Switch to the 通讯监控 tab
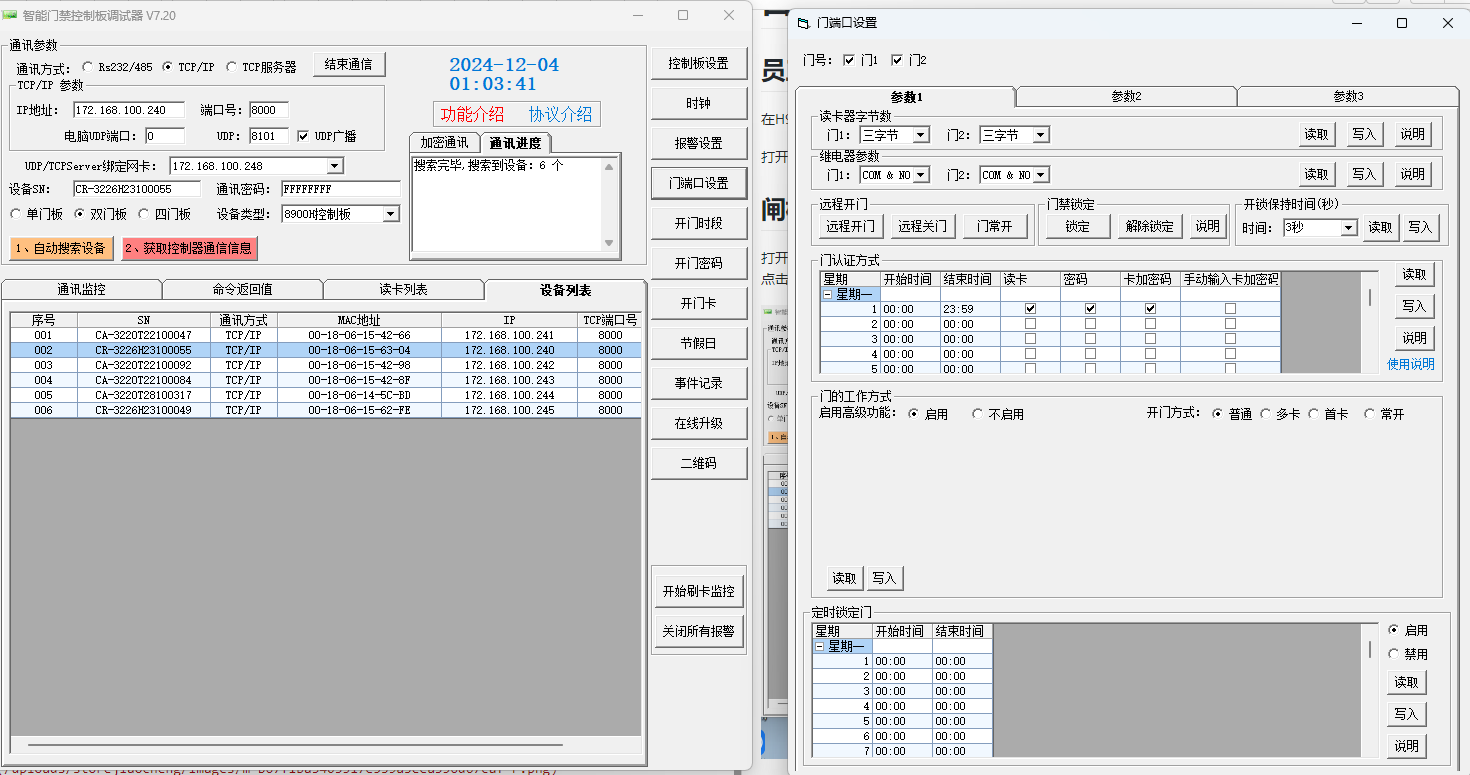 coord(81,290)
